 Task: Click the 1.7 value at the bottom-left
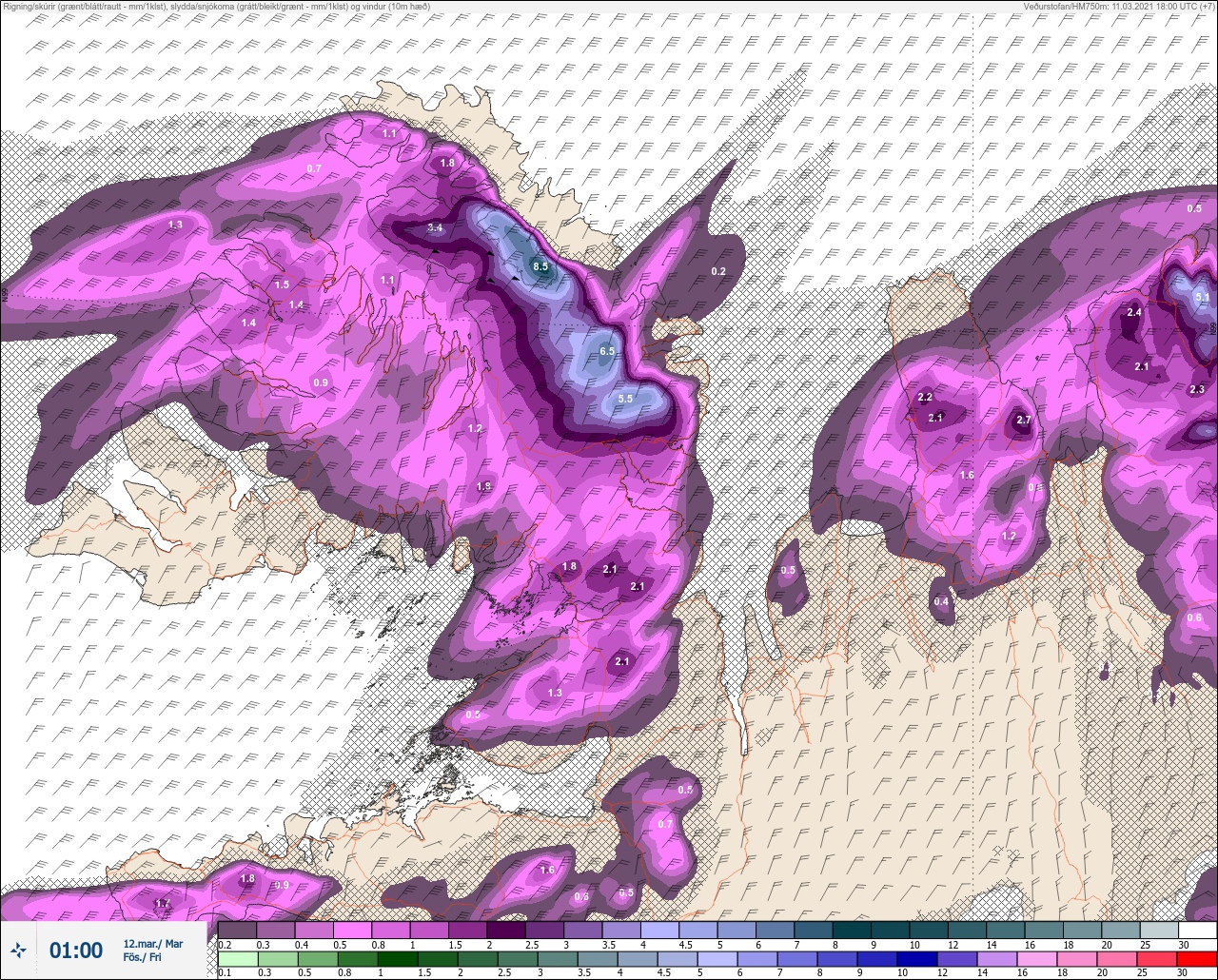[x=162, y=903]
